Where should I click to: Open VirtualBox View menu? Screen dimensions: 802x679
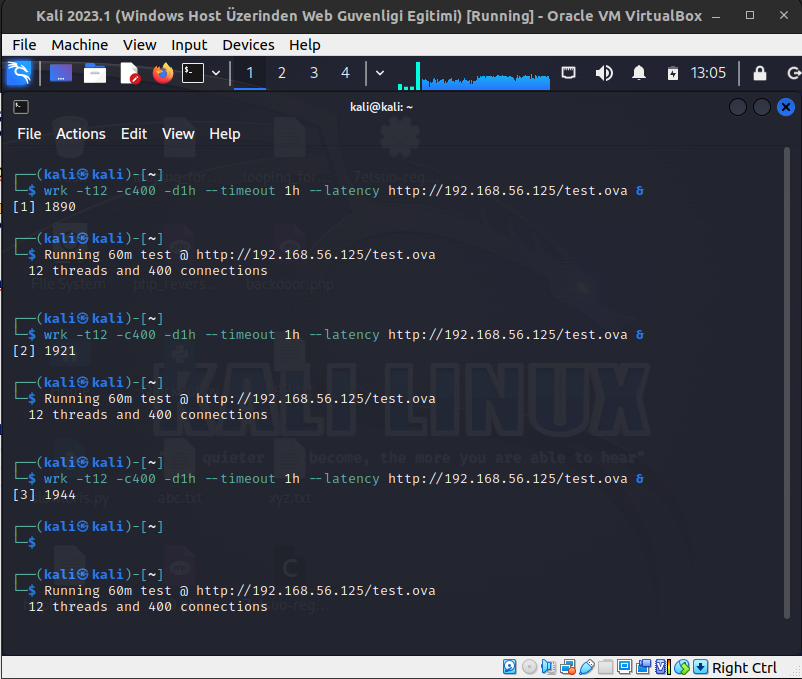click(140, 45)
